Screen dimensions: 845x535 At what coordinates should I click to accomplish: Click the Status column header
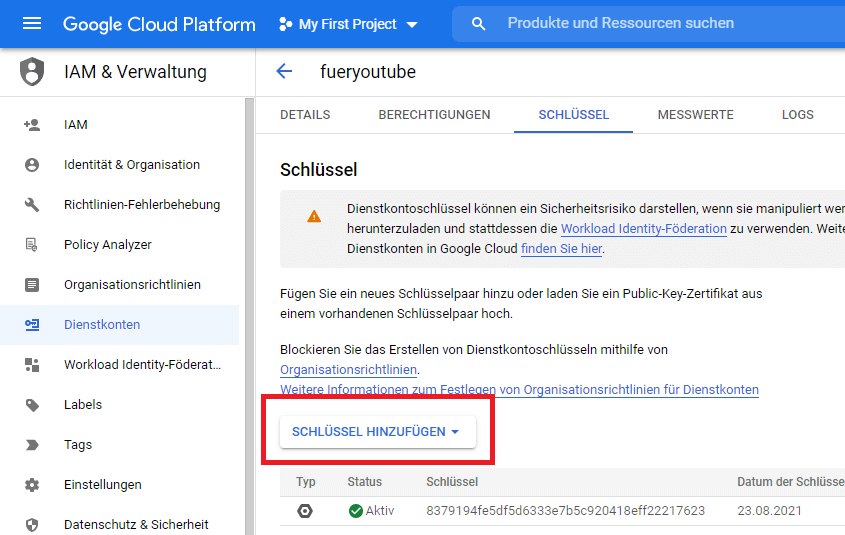pos(364,482)
